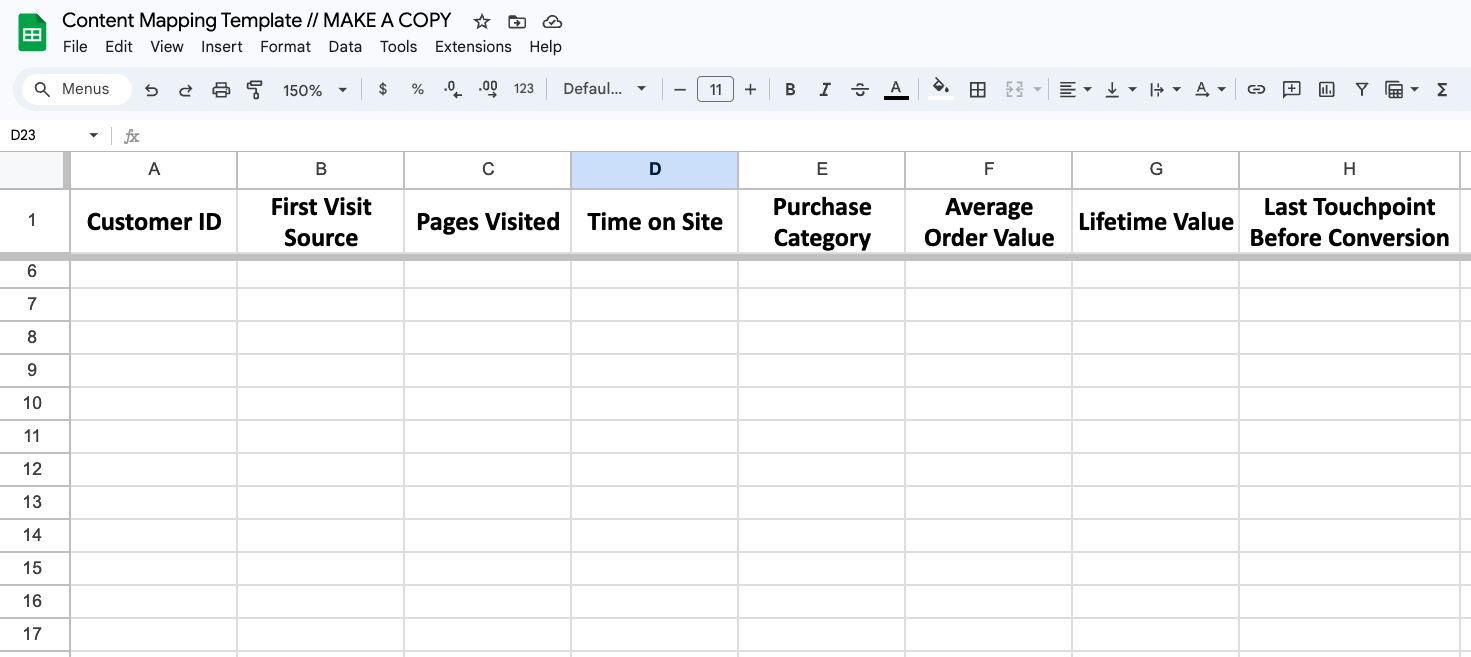This screenshot has height=657, width=1471.
Task: Open the Insert menu
Action: (222, 46)
